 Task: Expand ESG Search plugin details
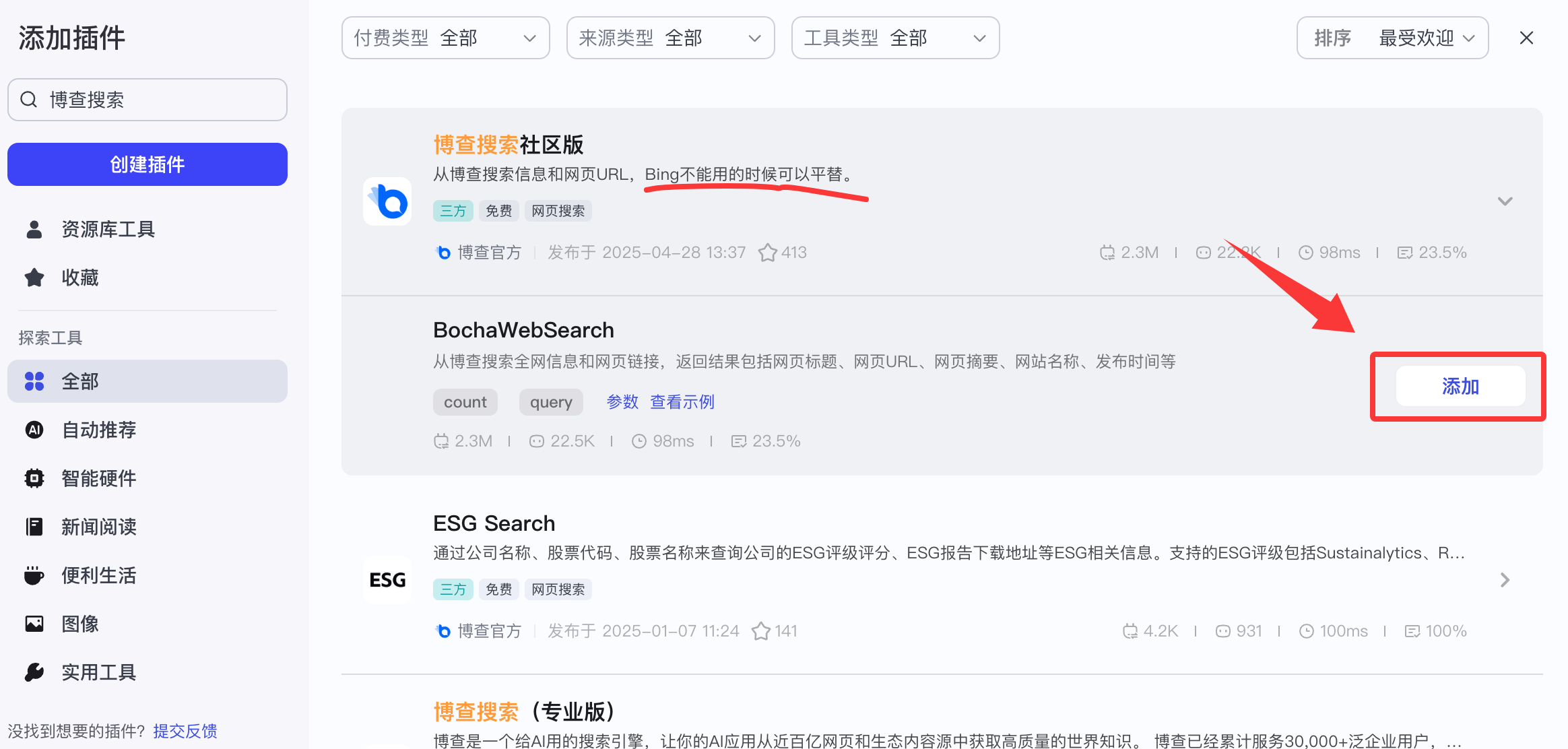point(1505,580)
